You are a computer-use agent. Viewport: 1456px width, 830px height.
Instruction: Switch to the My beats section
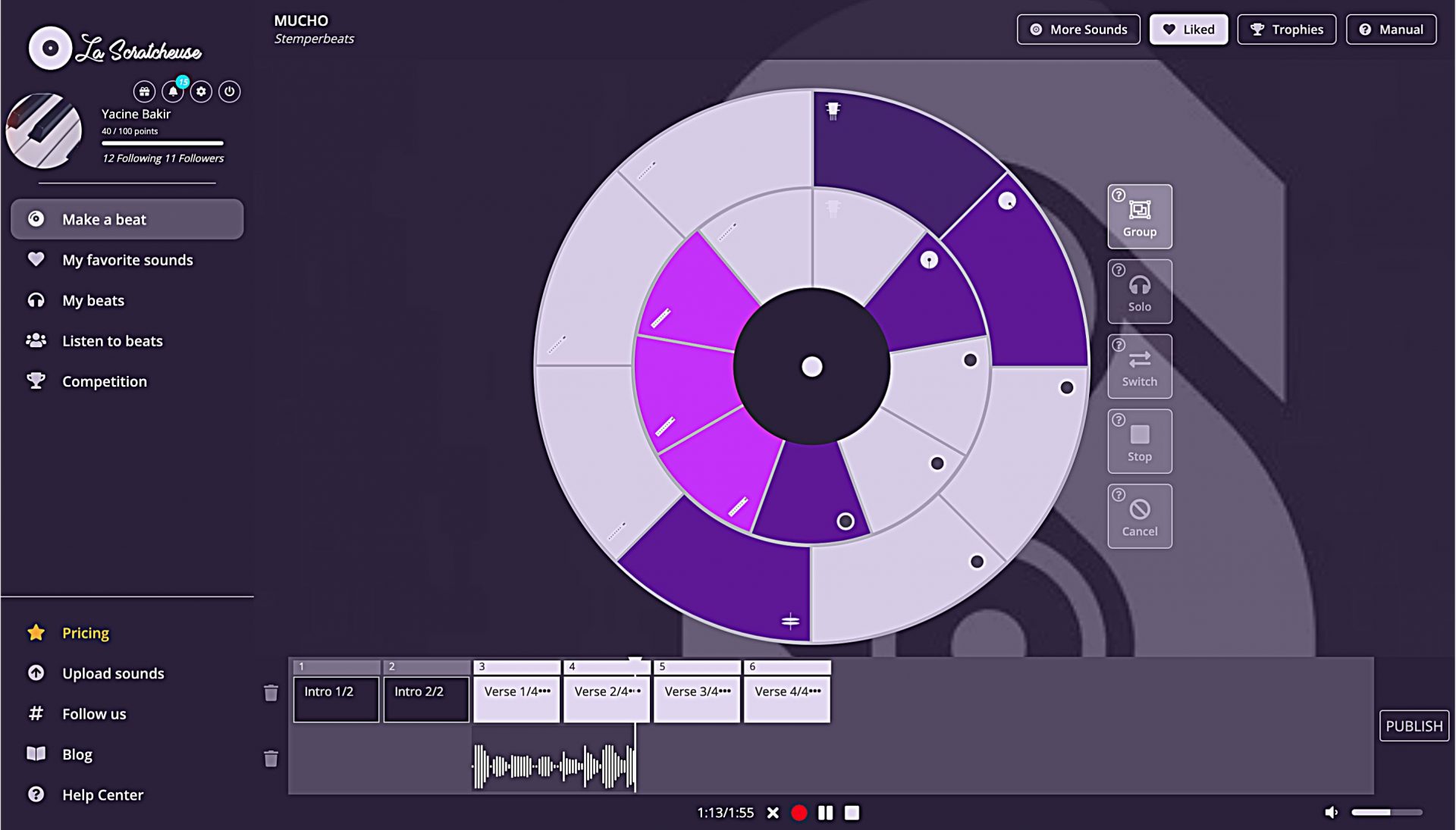point(93,300)
